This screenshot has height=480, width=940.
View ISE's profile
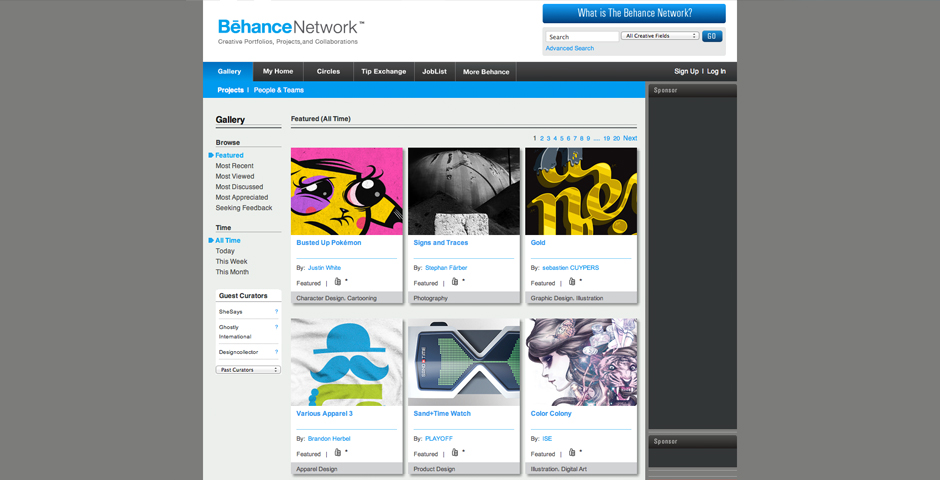(547, 439)
